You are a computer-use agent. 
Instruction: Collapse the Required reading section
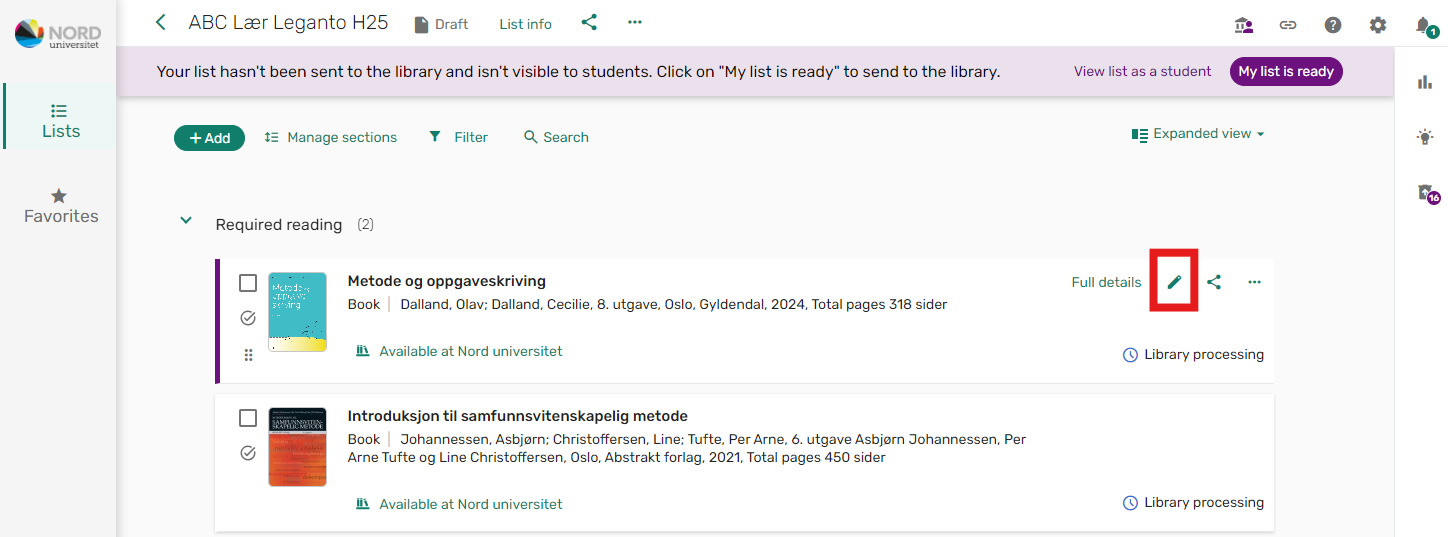click(x=186, y=220)
